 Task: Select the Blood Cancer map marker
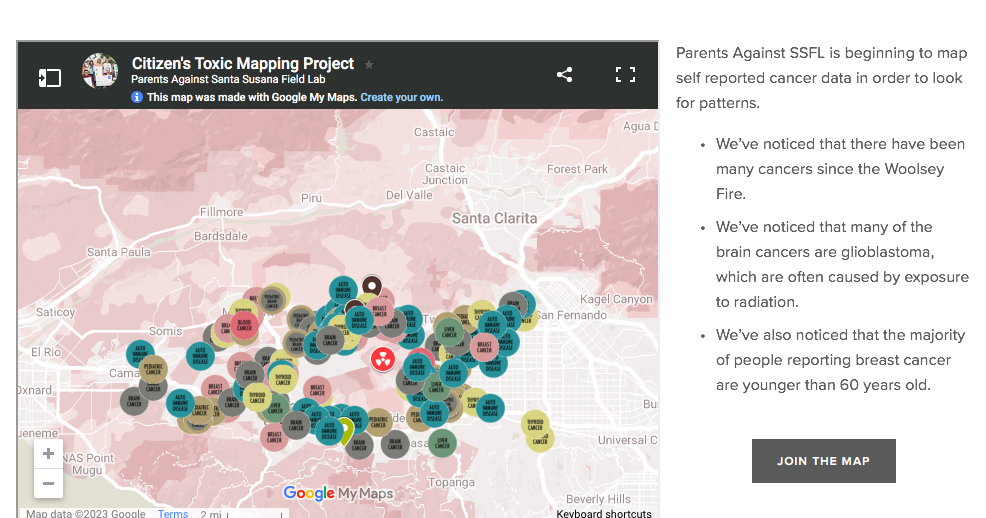(245, 325)
